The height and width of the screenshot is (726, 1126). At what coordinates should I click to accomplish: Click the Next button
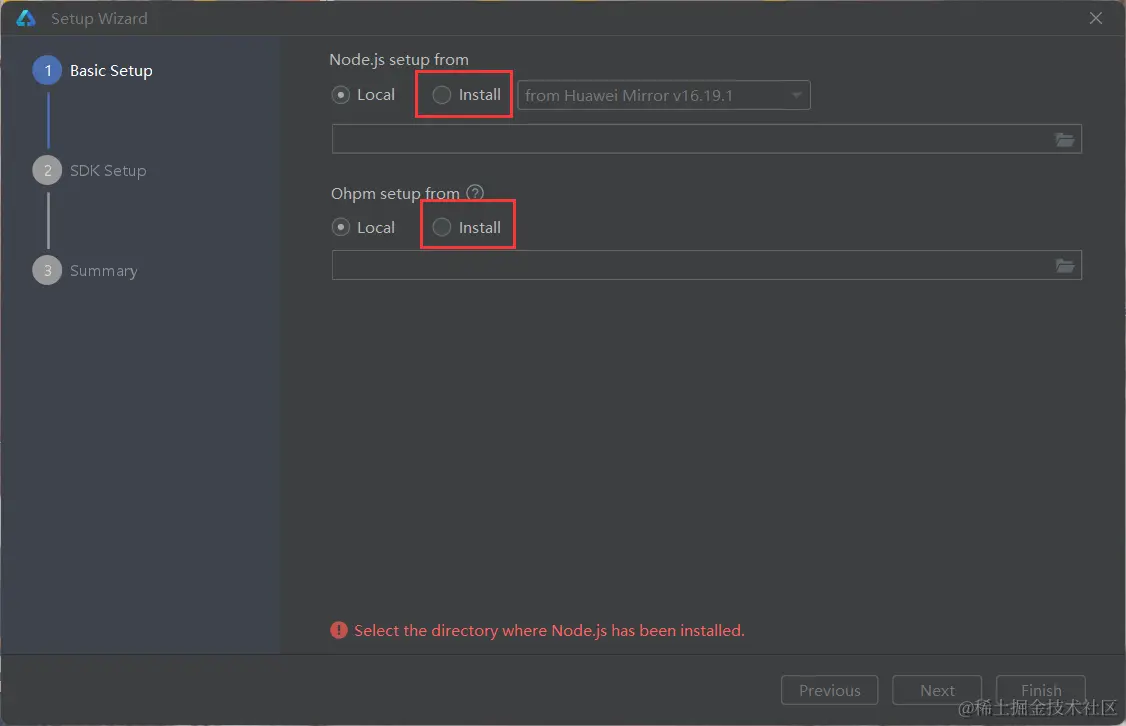[x=937, y=690]
